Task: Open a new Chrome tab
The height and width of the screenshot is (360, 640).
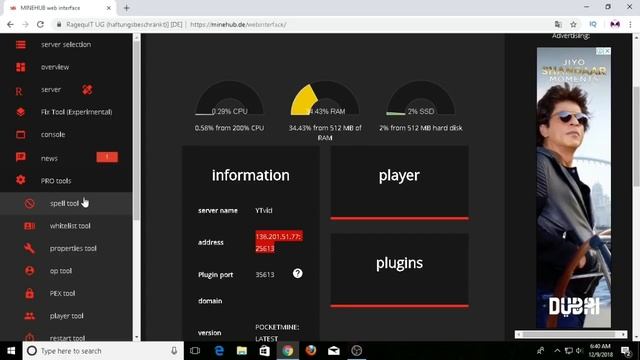Action: coord(127,8)
